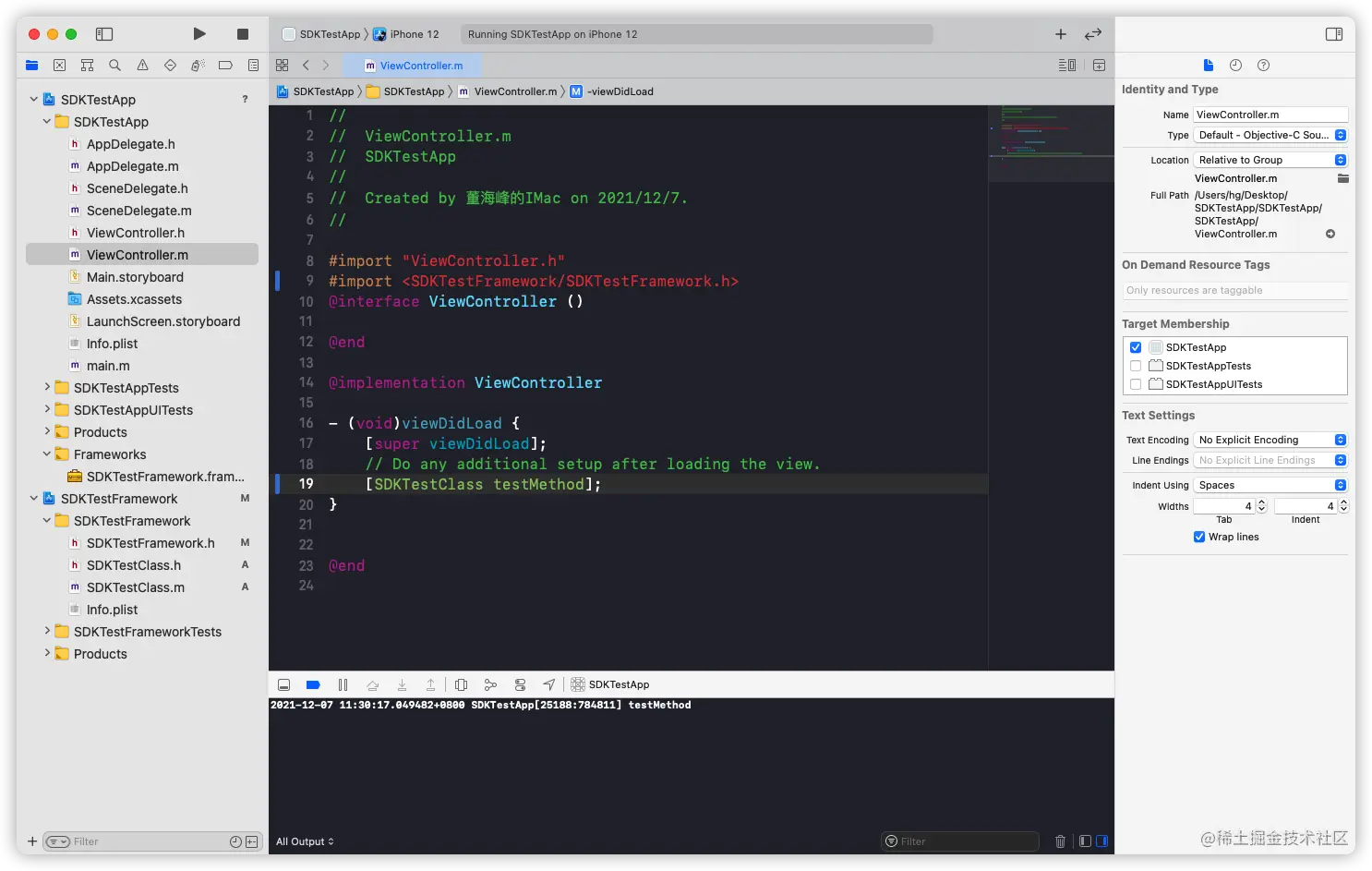
Task: Open the related items grid menu
Action: click(283, 66)
